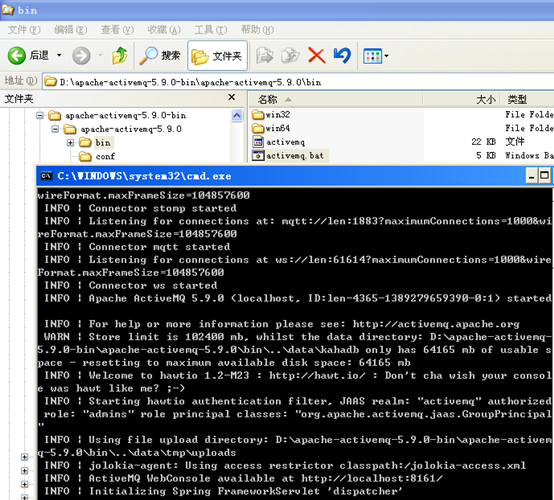This screenshot has height=500, width=554.
Task: Click the red Delete X icon
Action: tap(316, 55)
